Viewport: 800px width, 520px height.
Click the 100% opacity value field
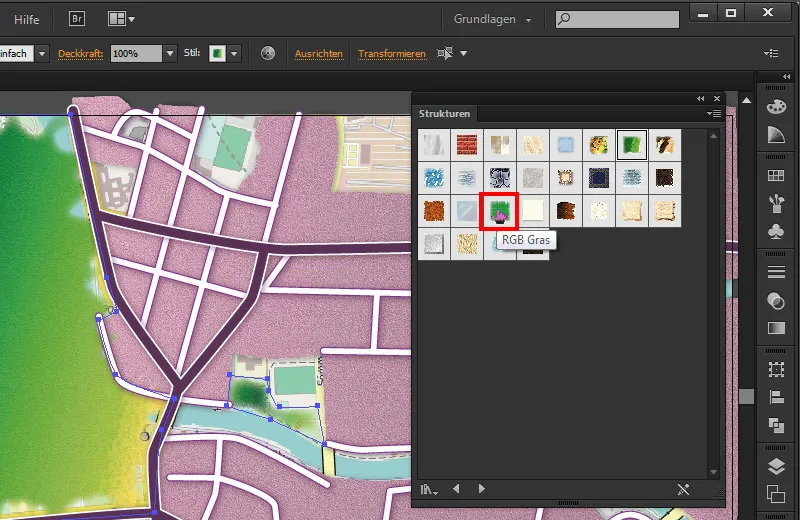coord(136,53)
